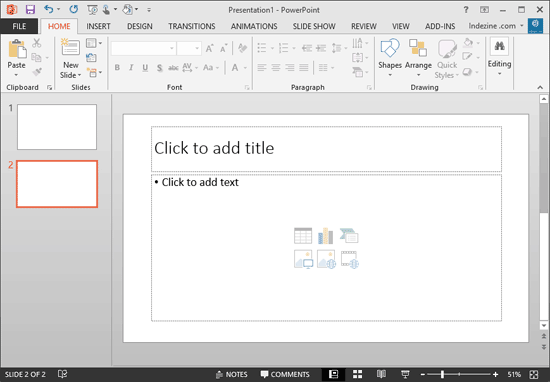Open PowerPoint Help question mark

pyautogui.click(x=466, y=10)
